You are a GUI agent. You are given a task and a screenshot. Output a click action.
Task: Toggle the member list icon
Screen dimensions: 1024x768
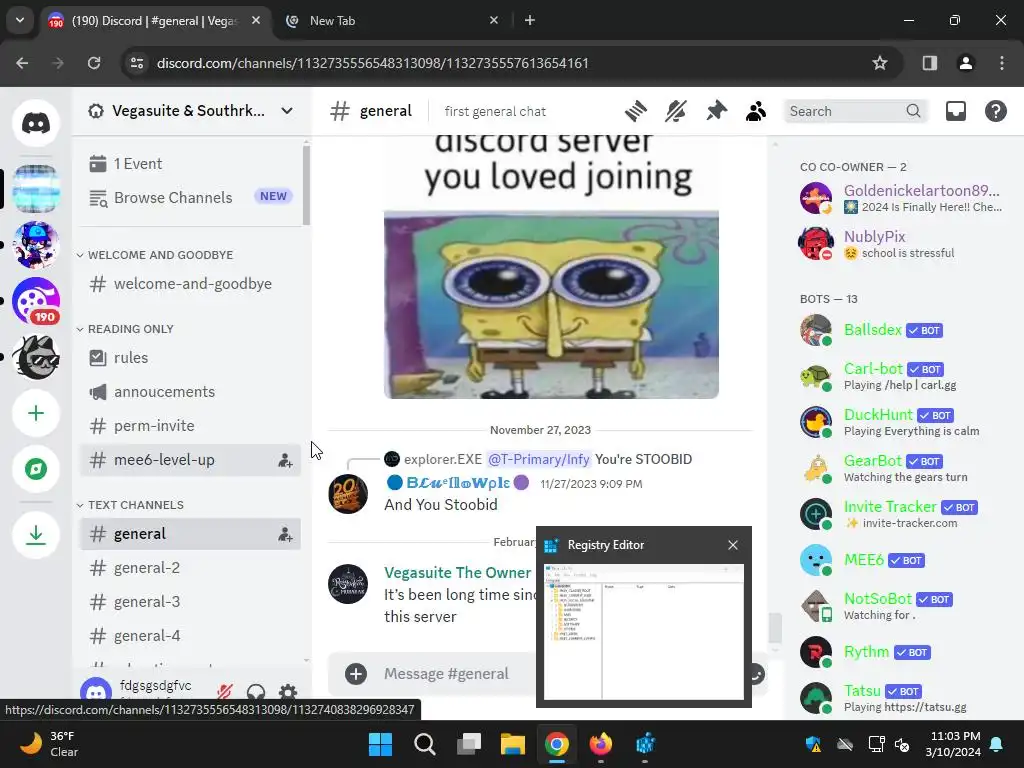coord(756,111)
